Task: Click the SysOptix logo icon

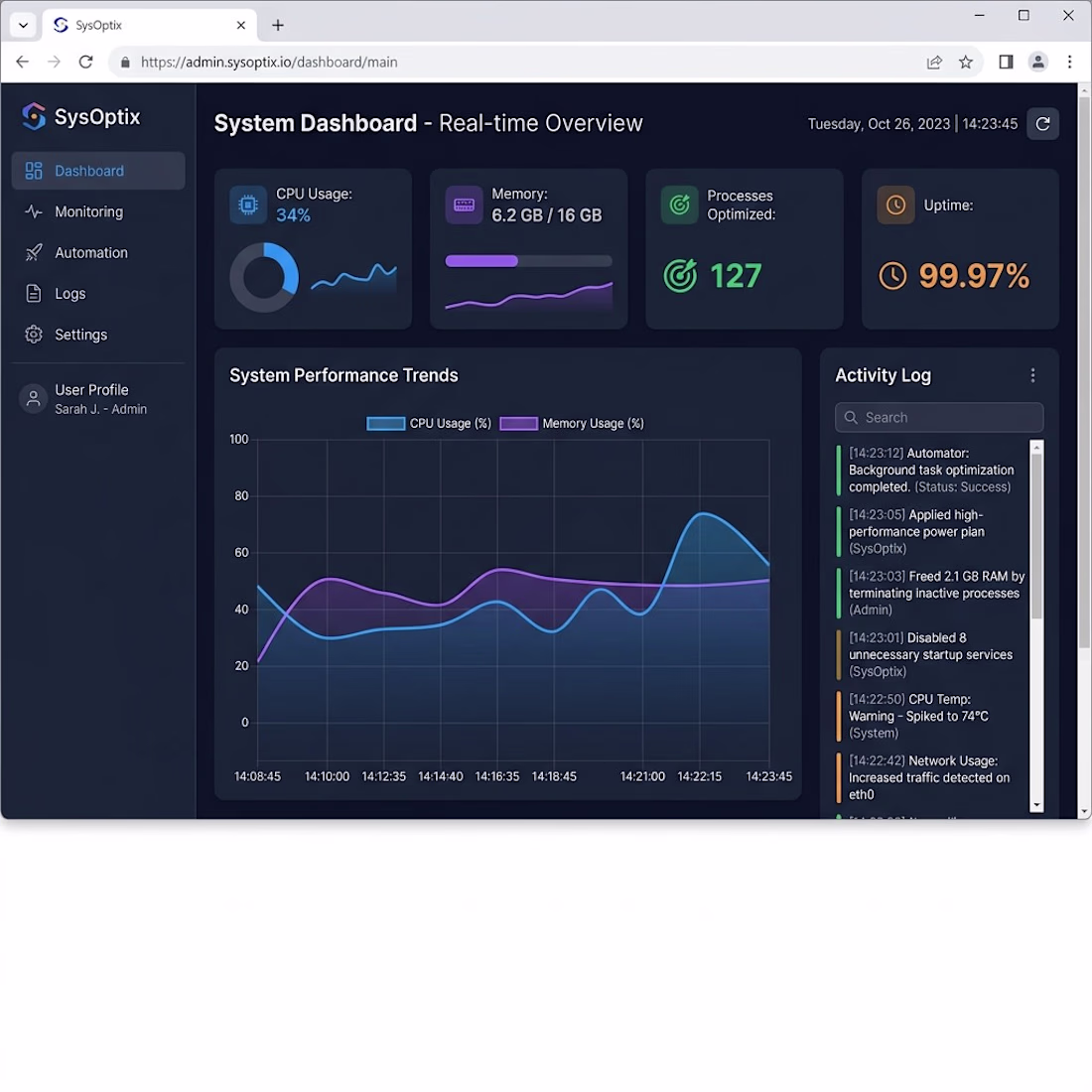Action: 34,117
